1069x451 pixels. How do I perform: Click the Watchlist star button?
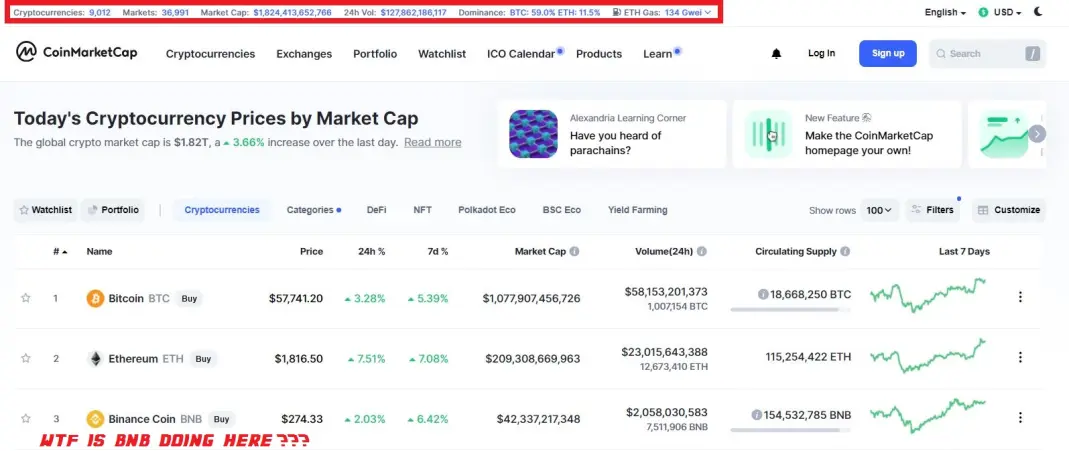45,210
